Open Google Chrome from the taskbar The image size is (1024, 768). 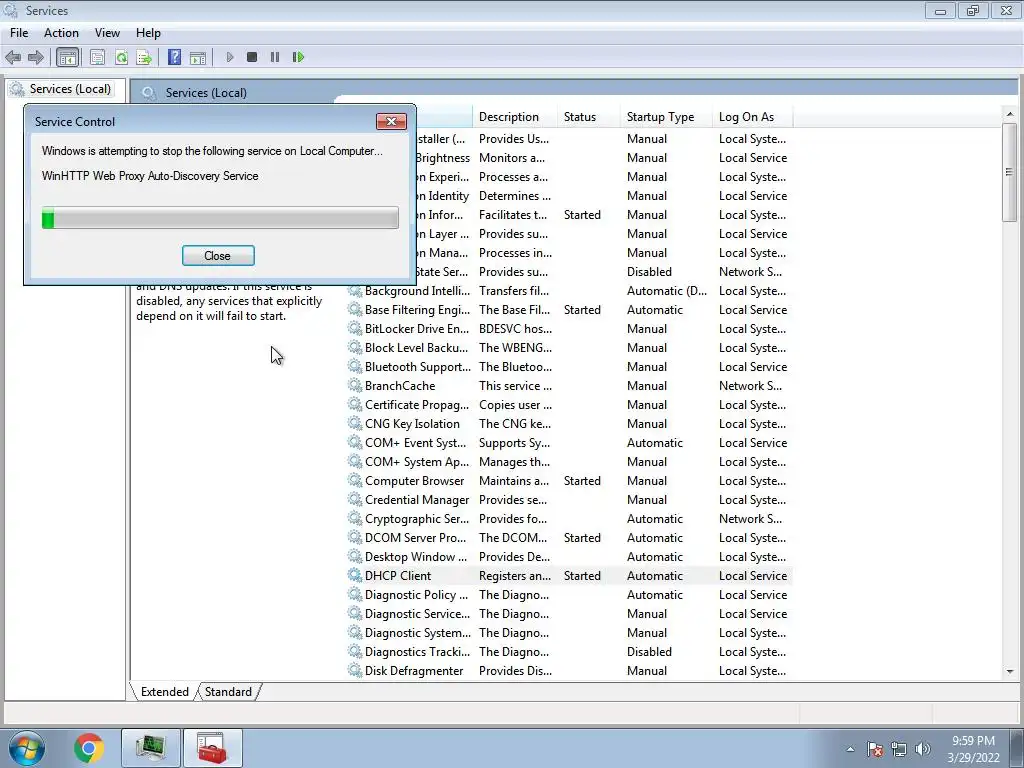[89, 748]
